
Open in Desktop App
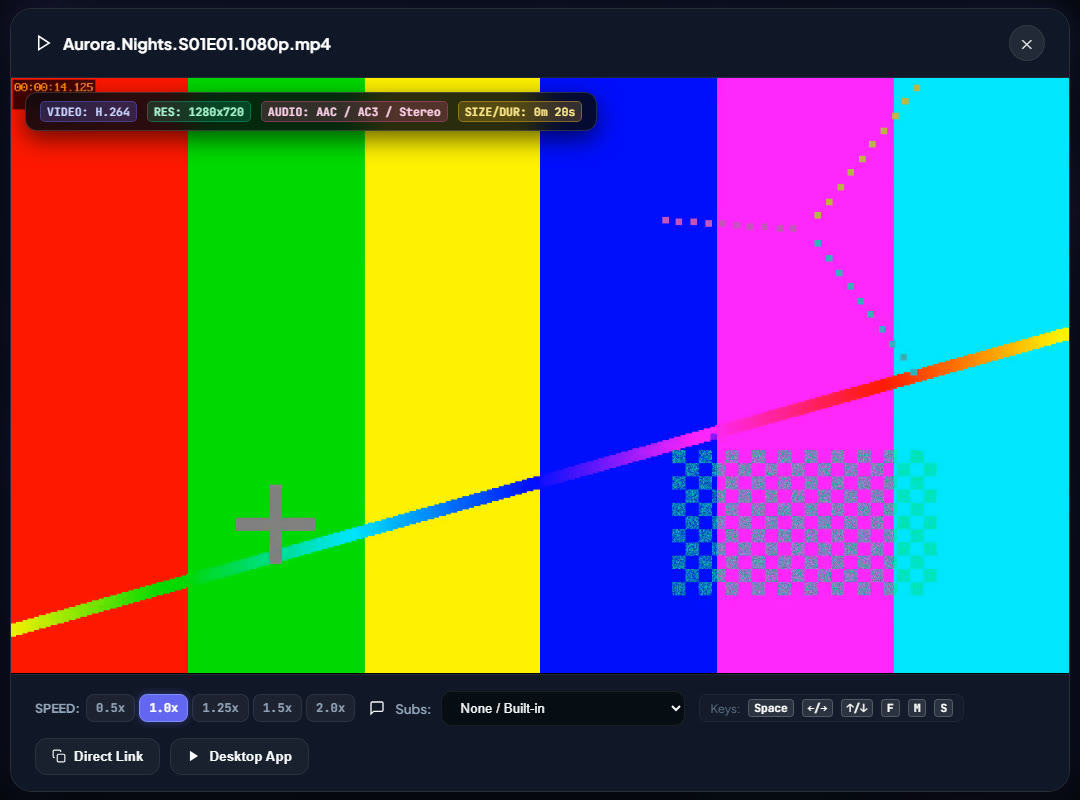pyautogui.click(x=239, y=756)
